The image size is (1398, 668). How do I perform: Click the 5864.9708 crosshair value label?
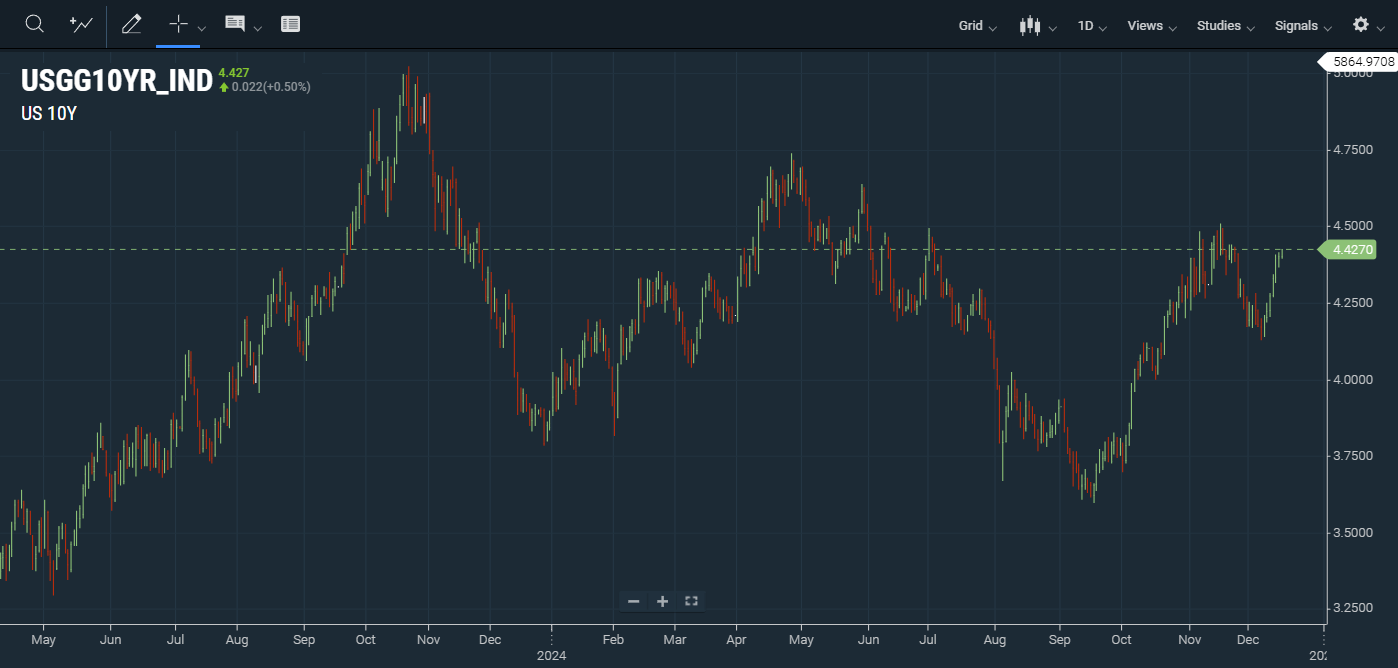(1359, 62)
